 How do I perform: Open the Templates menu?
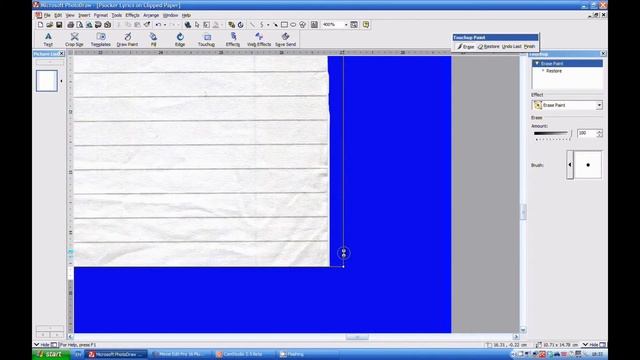pyautogui.click(x=100, y=40)
